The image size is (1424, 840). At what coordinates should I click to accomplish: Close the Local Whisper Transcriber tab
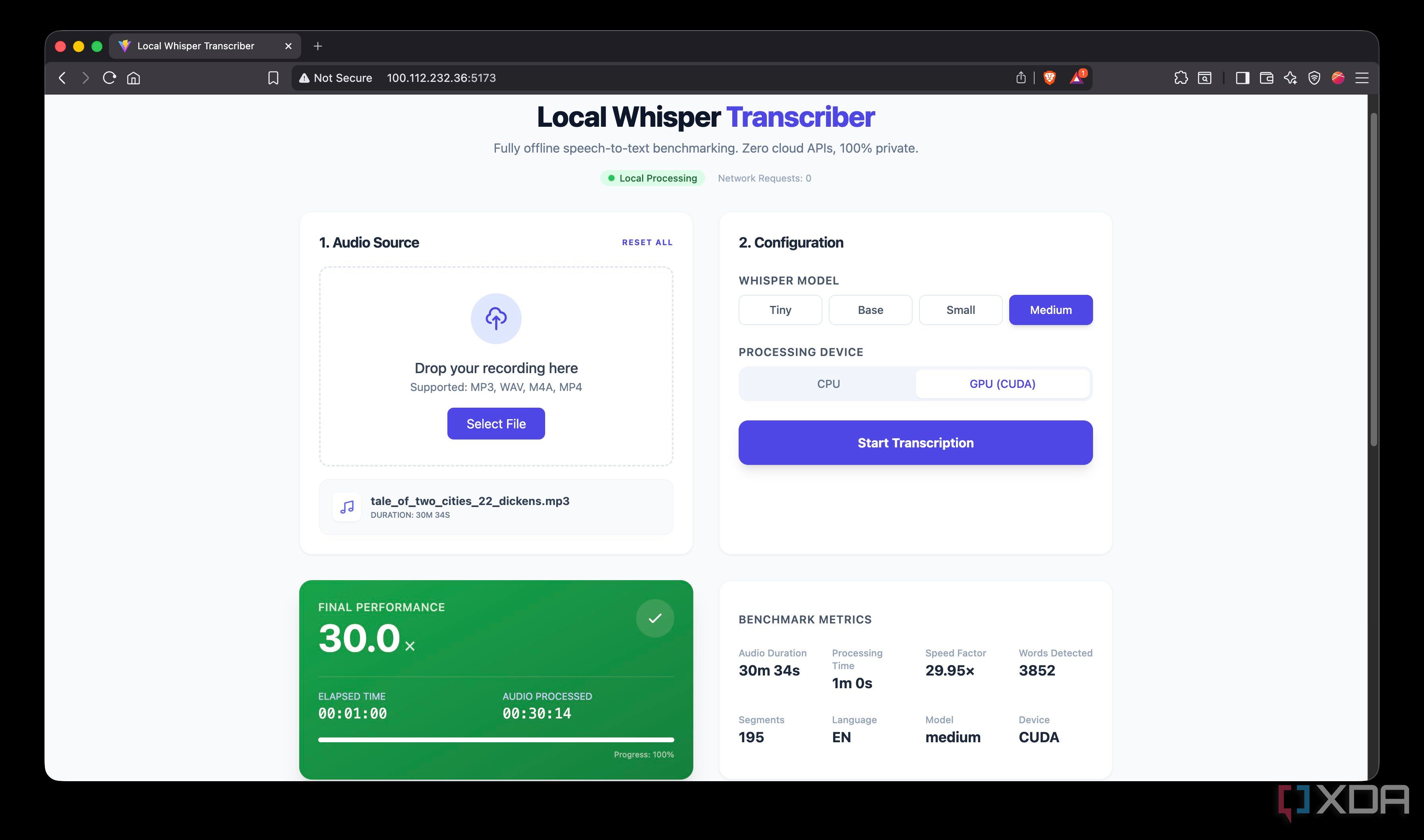coord(288,46)
